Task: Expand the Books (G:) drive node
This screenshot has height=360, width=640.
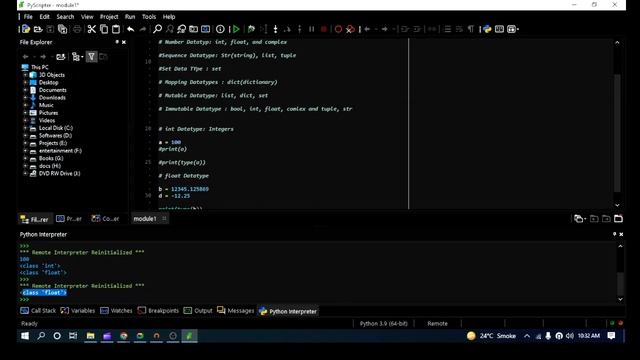Action: click(x=25, y=158)
